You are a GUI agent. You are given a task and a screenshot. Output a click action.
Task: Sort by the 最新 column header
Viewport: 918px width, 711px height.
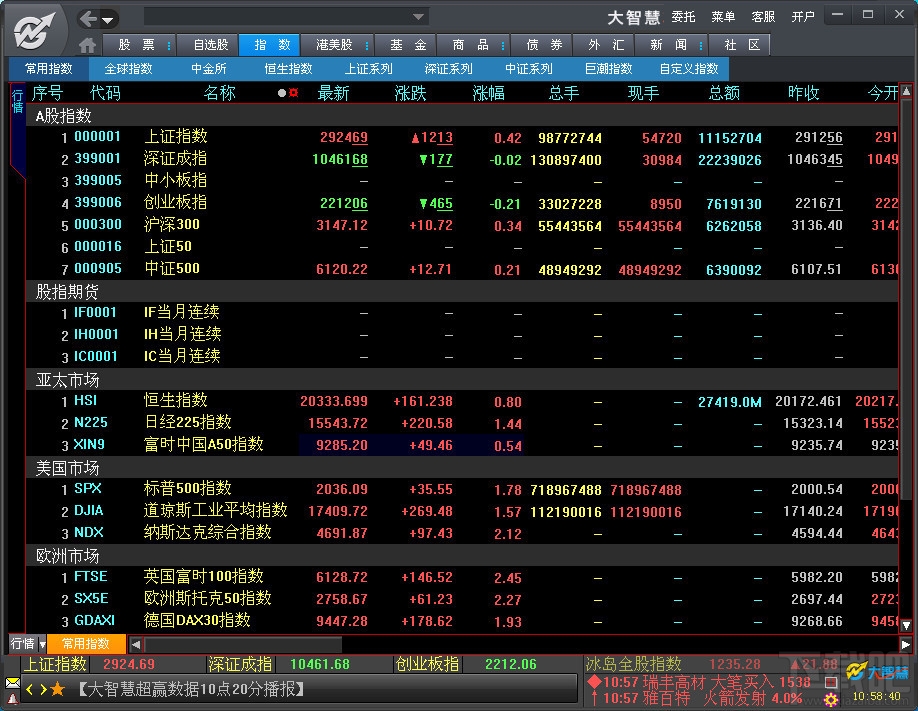tap(333, 93)
